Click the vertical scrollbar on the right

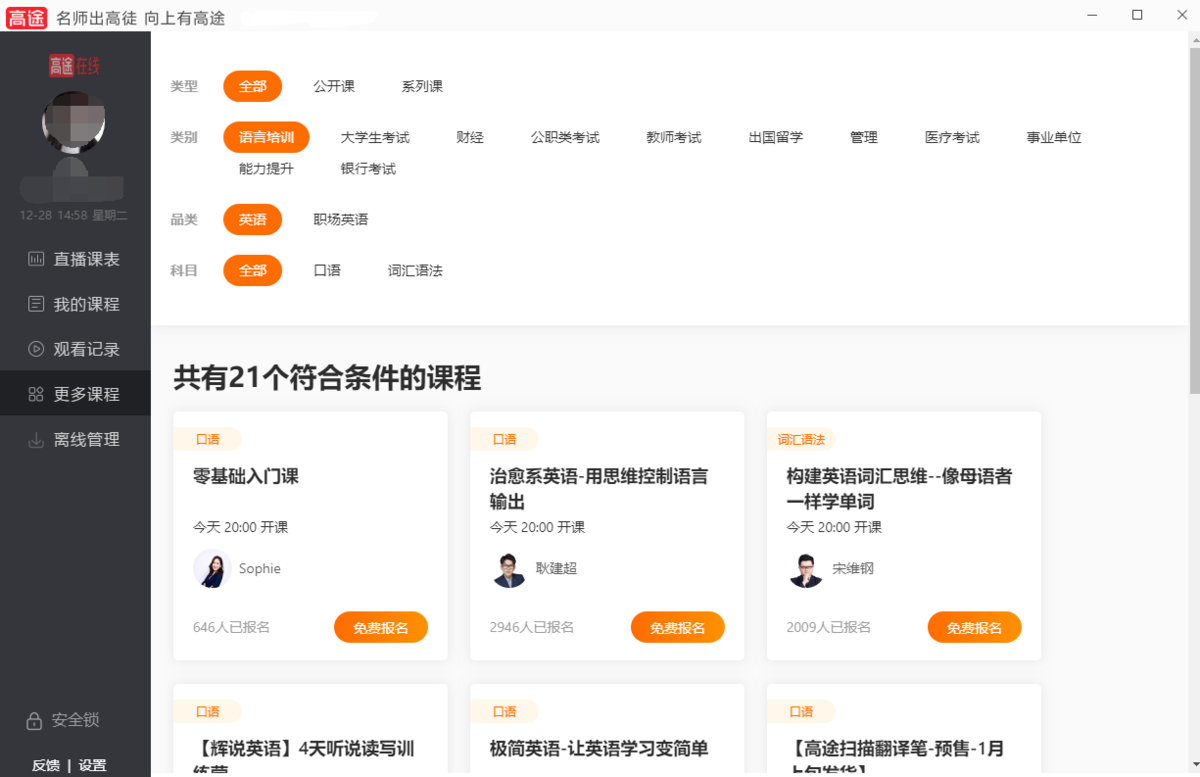click(x=1194, y=220)
